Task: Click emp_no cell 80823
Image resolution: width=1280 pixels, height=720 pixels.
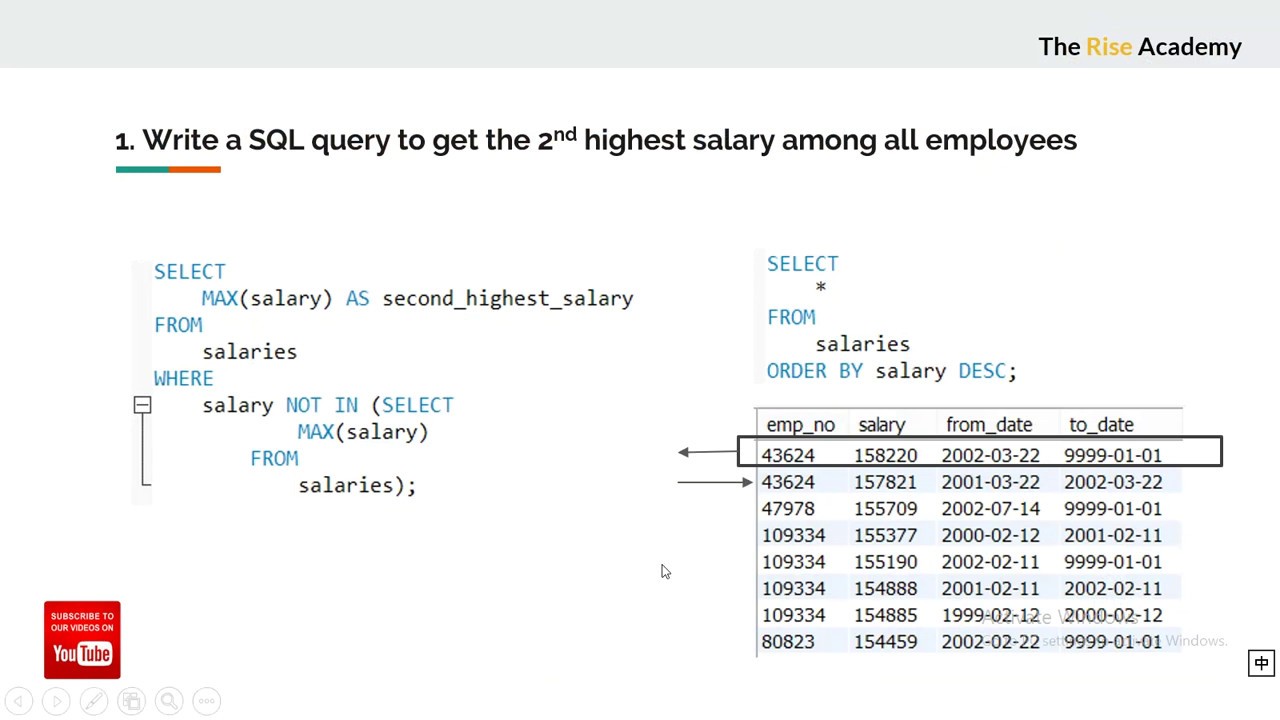Action: coord(788,642)
